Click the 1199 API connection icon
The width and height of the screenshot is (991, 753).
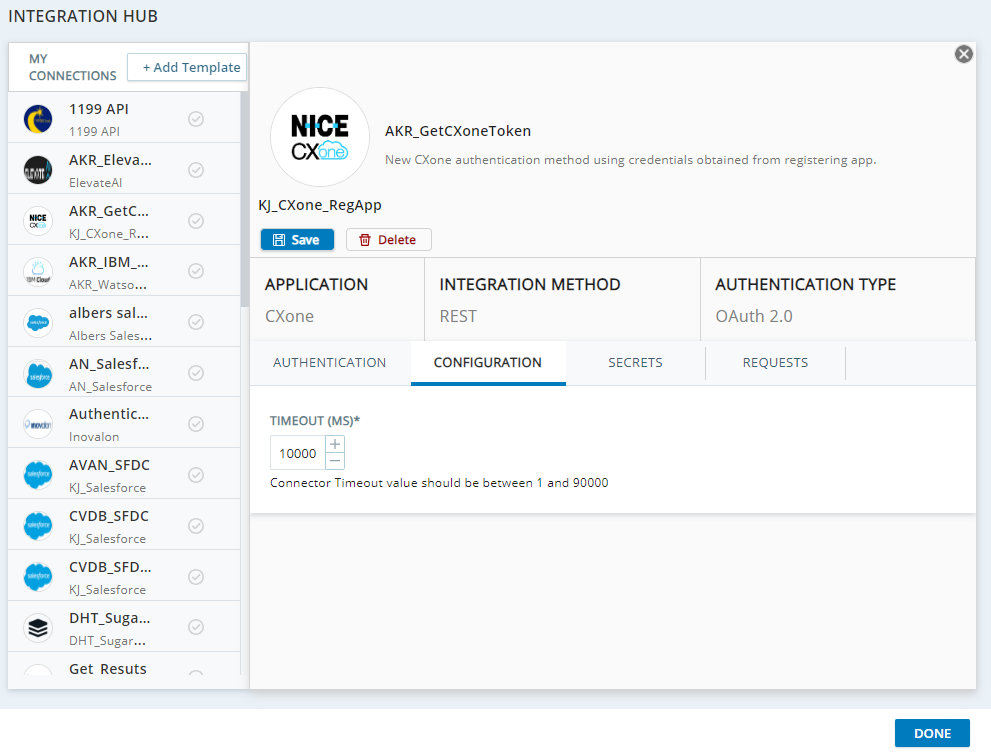tap(38, 119)
